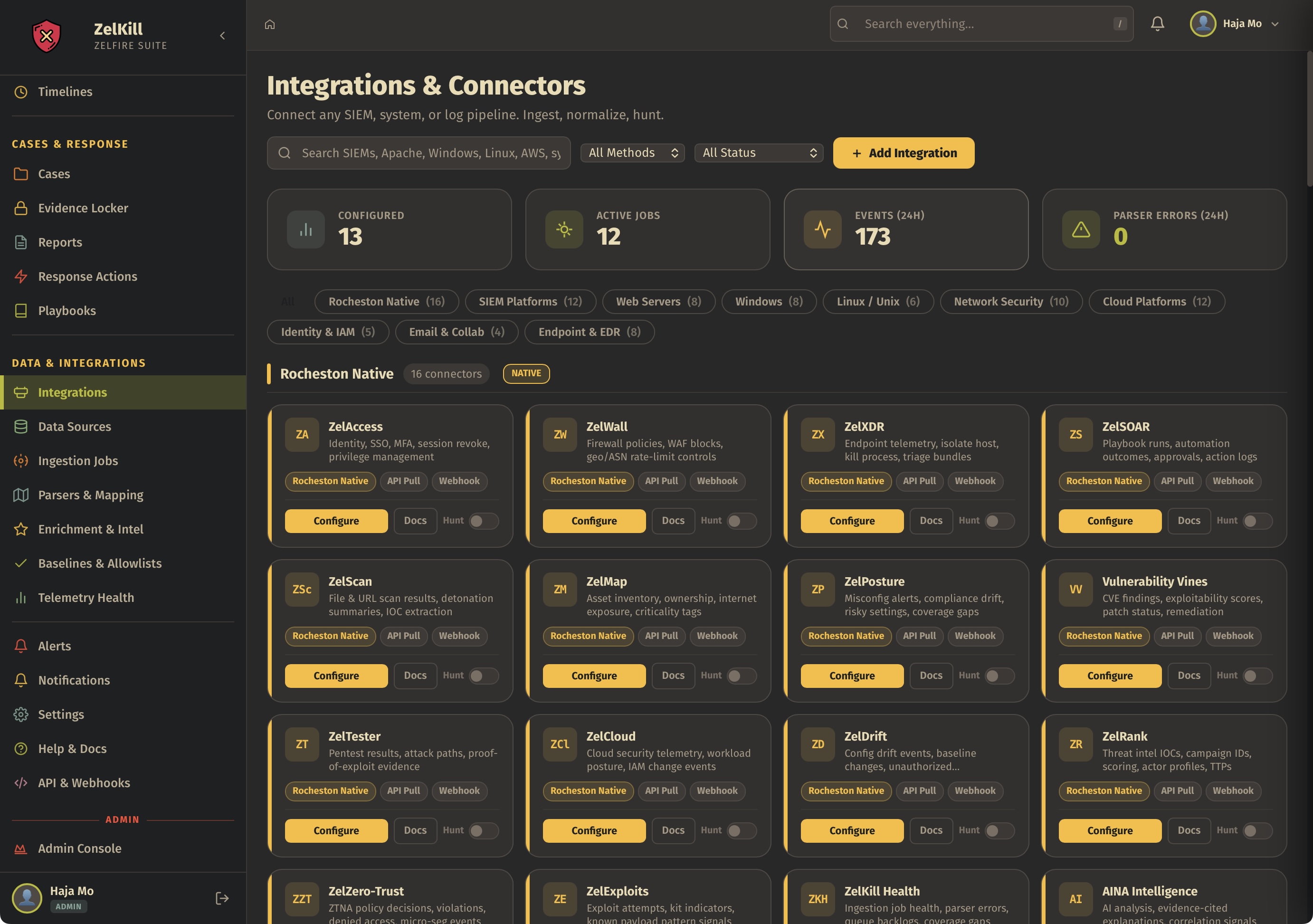Screen dimensions: 1313x924
Task: Click the Add Integration button
Action: coord(903,152)
